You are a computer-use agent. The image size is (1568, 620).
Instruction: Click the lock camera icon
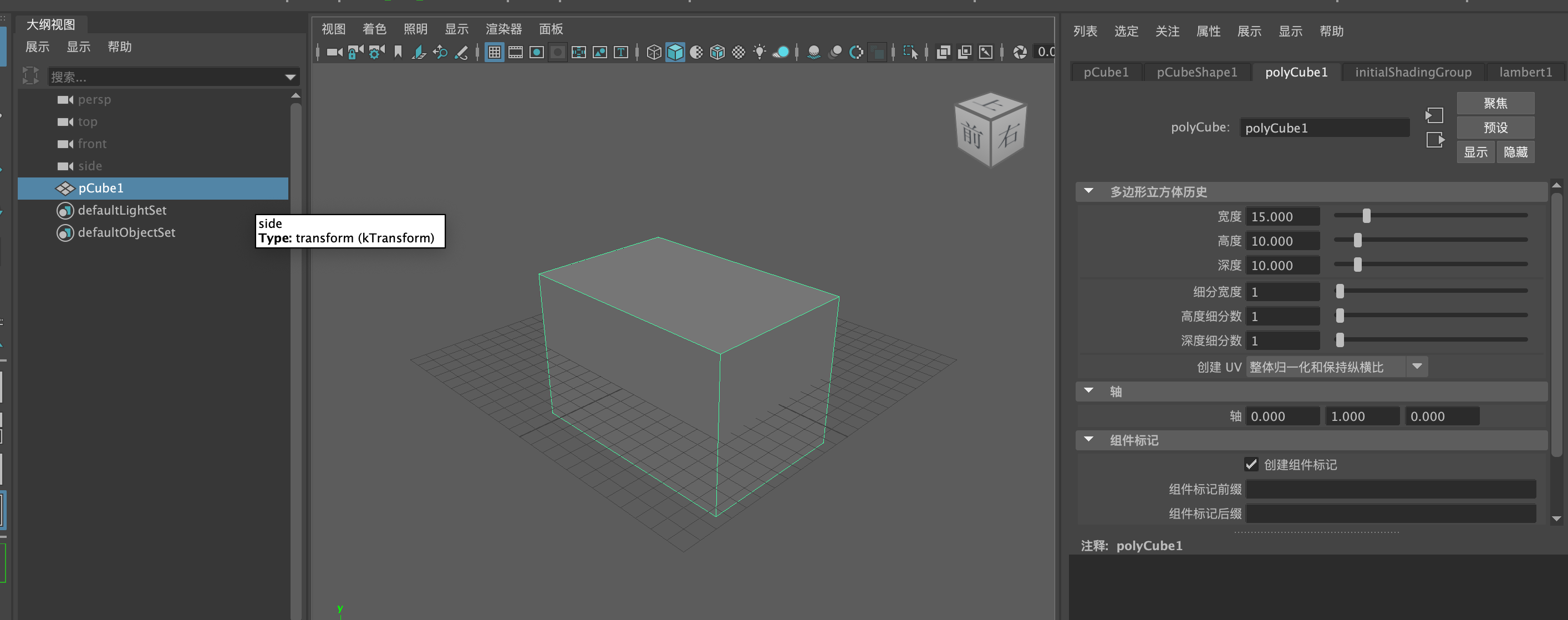(355, 52)
